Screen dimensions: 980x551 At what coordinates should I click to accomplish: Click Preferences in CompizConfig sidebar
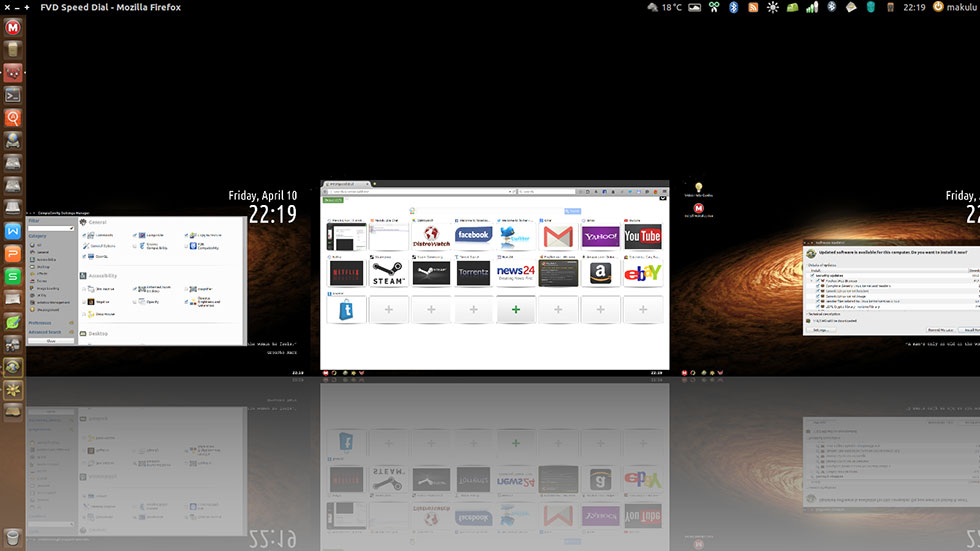click(40, 323)
